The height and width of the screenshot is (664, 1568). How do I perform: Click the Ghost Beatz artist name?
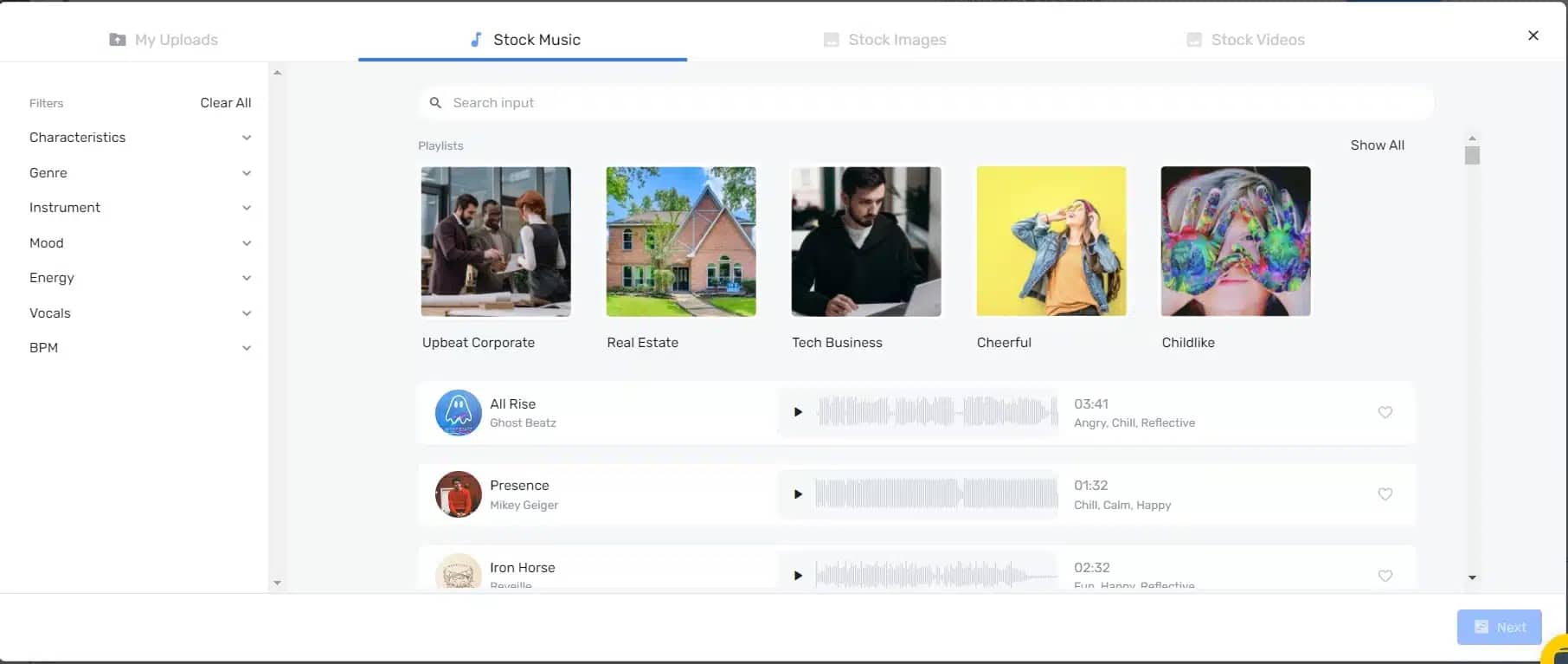[x=523, y=423]
